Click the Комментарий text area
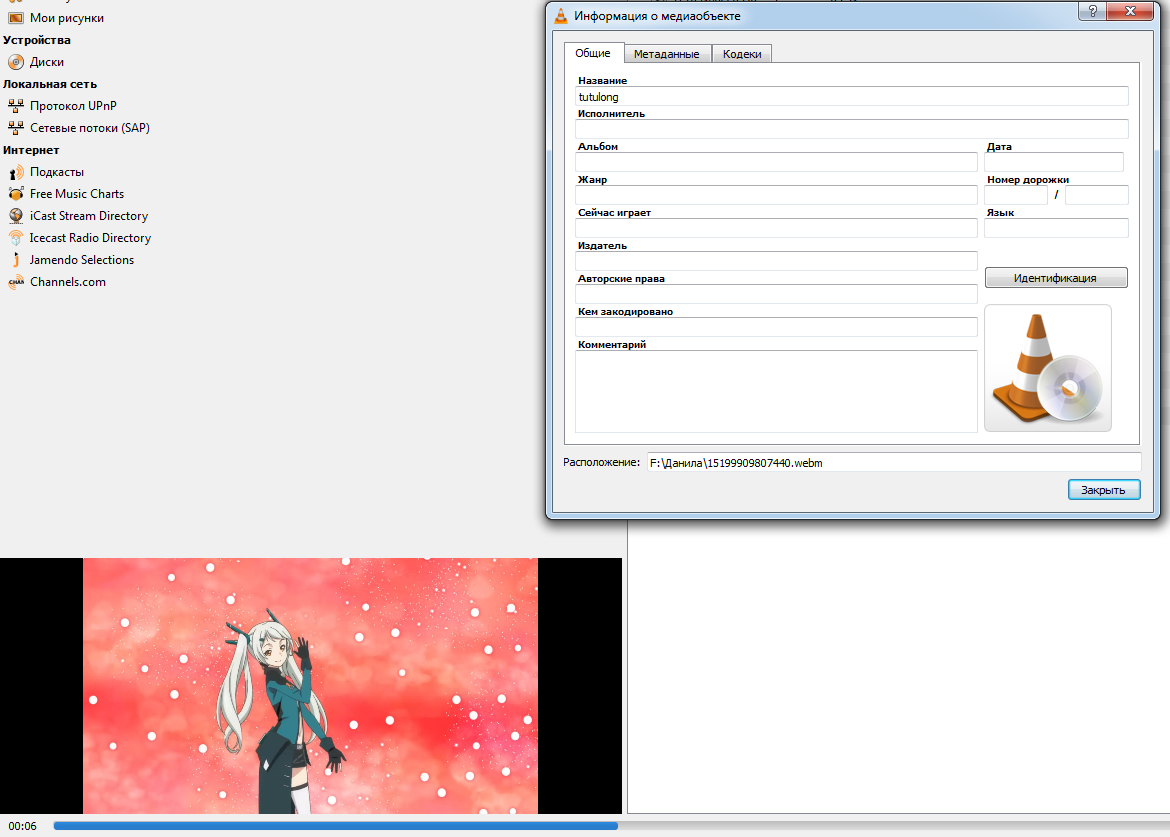This screenshot has height=837, width=1170. pyautogui.click(x=776, y=391)
